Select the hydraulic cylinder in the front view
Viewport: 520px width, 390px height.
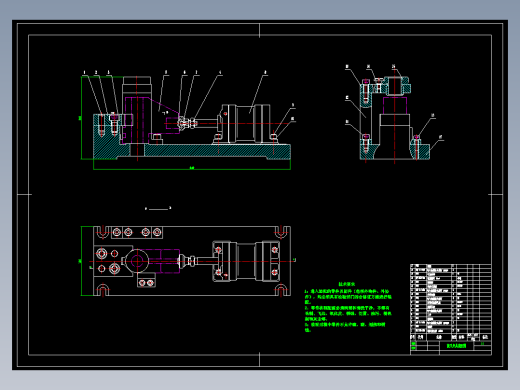coord(245,124)
